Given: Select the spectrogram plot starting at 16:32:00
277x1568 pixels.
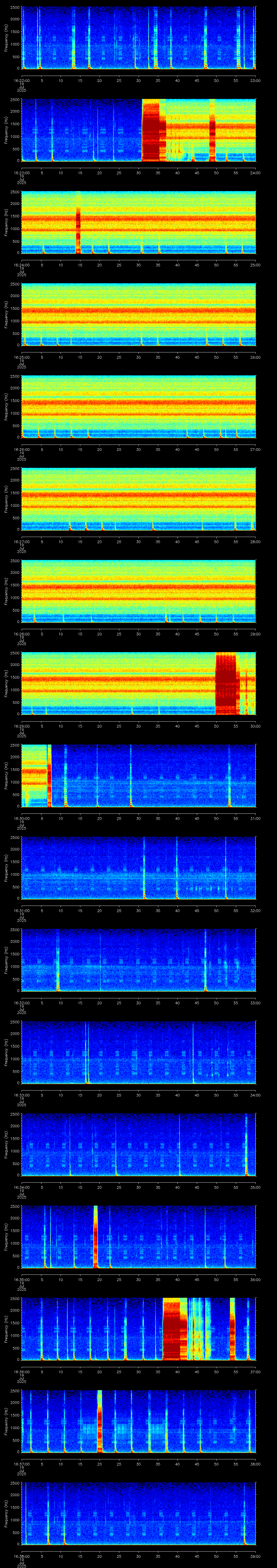Looking at the screenshot, I should [x=138, y=960].
